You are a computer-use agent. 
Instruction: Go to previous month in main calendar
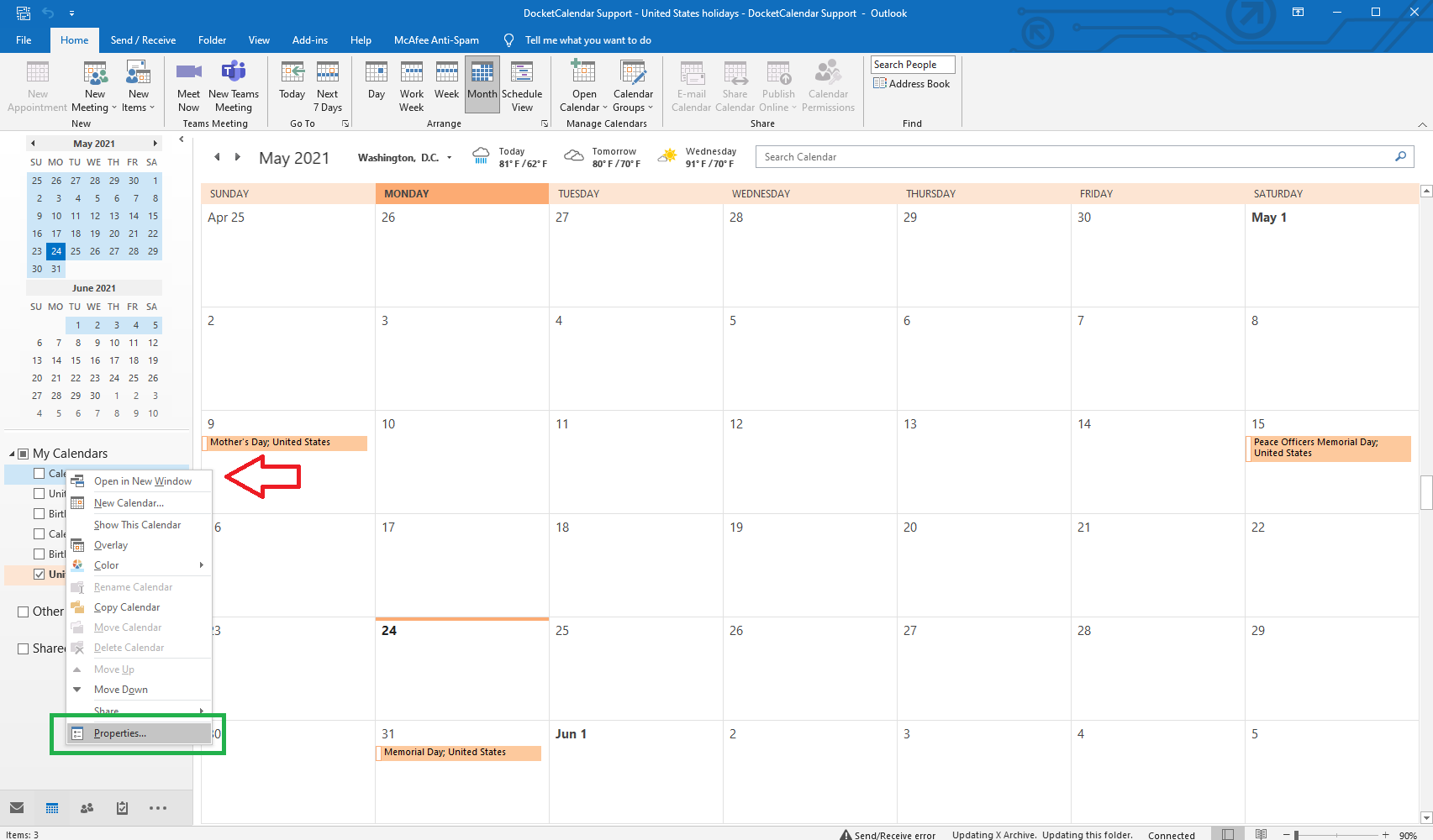pos(217,157)
